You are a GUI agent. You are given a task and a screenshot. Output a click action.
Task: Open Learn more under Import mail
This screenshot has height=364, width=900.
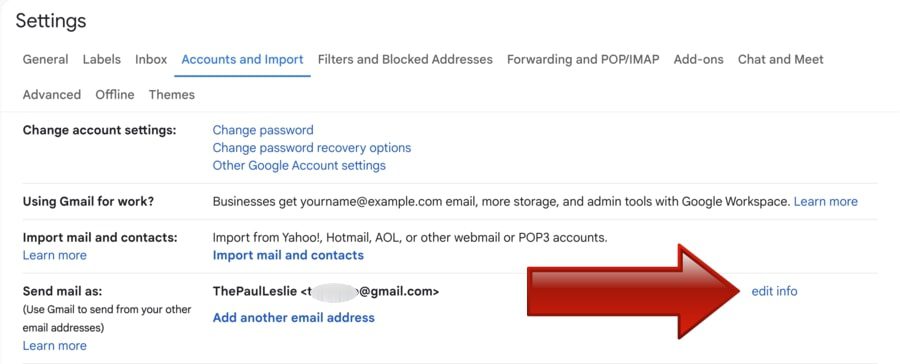pyautogui.click(x=55, y=255)
